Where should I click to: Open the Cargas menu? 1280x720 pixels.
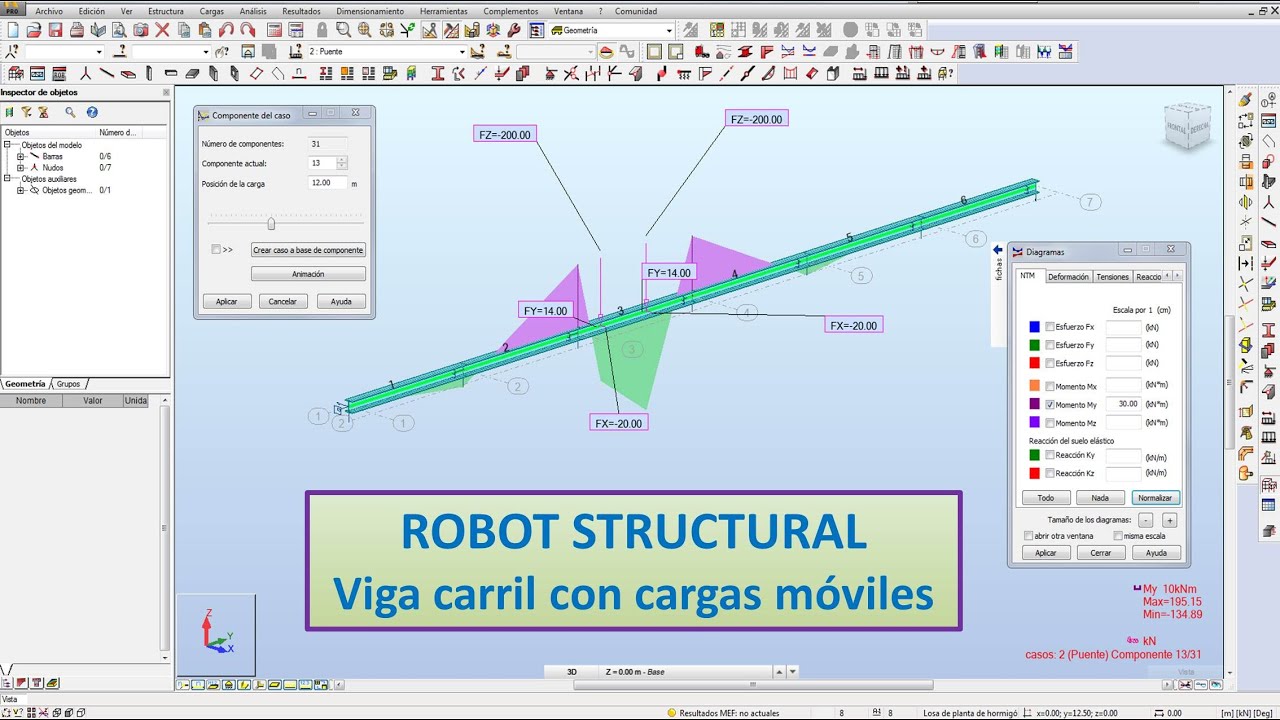click(211, 11)
